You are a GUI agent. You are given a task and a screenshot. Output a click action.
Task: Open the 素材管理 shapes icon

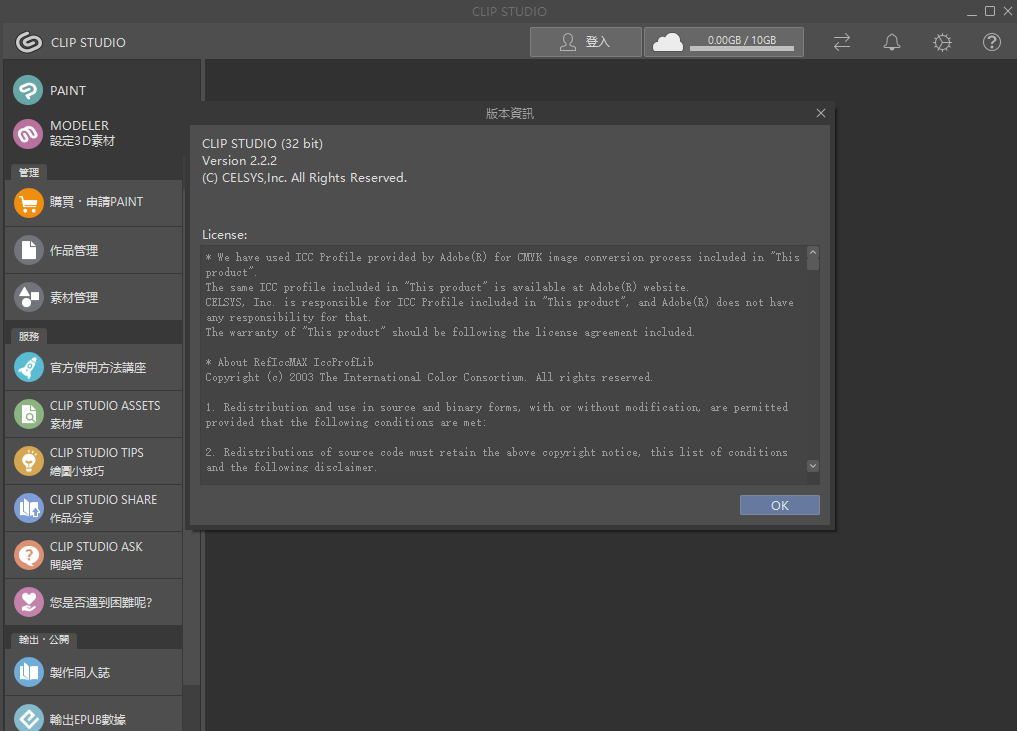click(x=29, y=297)
